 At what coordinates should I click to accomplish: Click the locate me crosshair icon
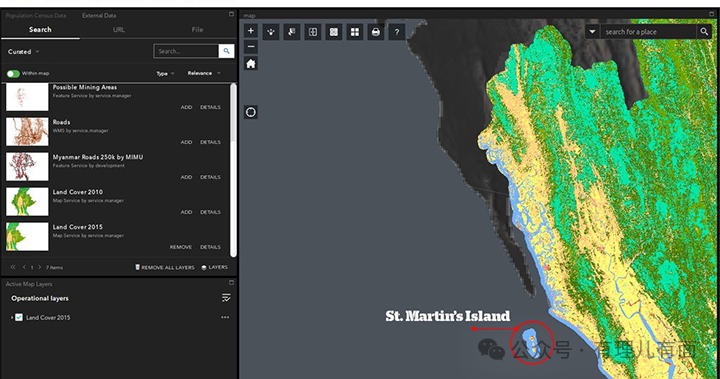tap(251, 112)
